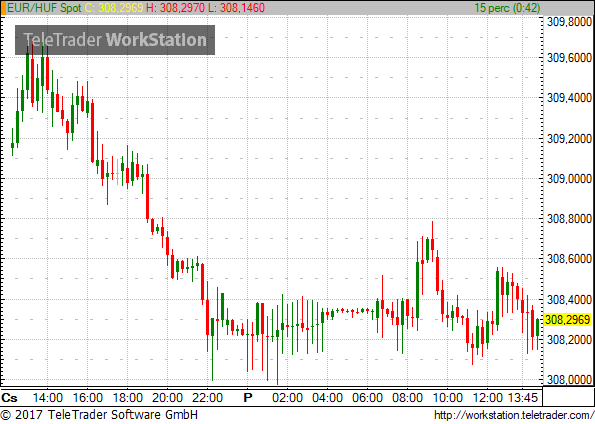Click the 309,0000 price axis label
Screen dimensions: 595x424
[x=569, y=178]
